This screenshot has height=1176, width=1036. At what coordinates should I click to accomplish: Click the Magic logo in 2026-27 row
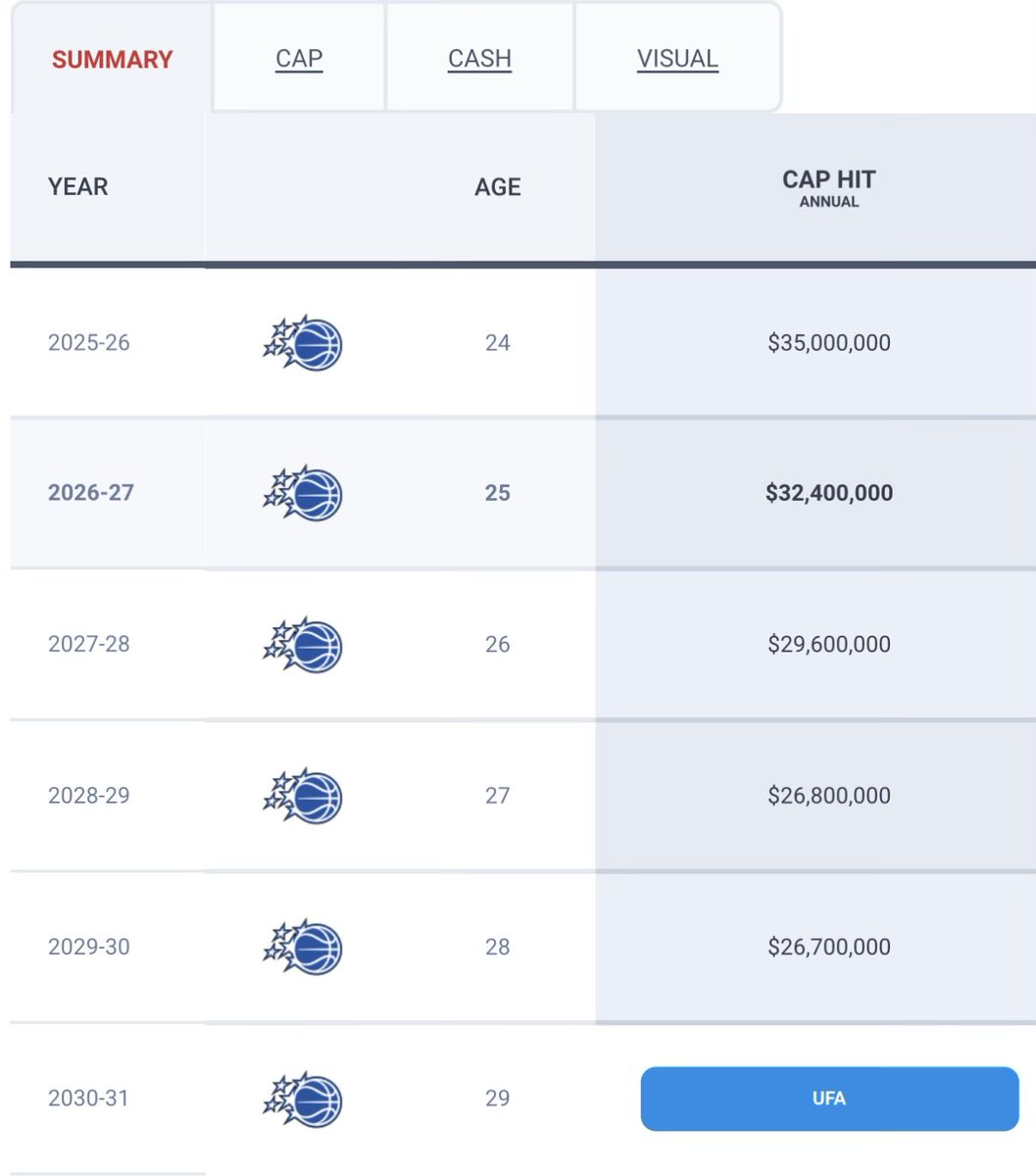303,493
